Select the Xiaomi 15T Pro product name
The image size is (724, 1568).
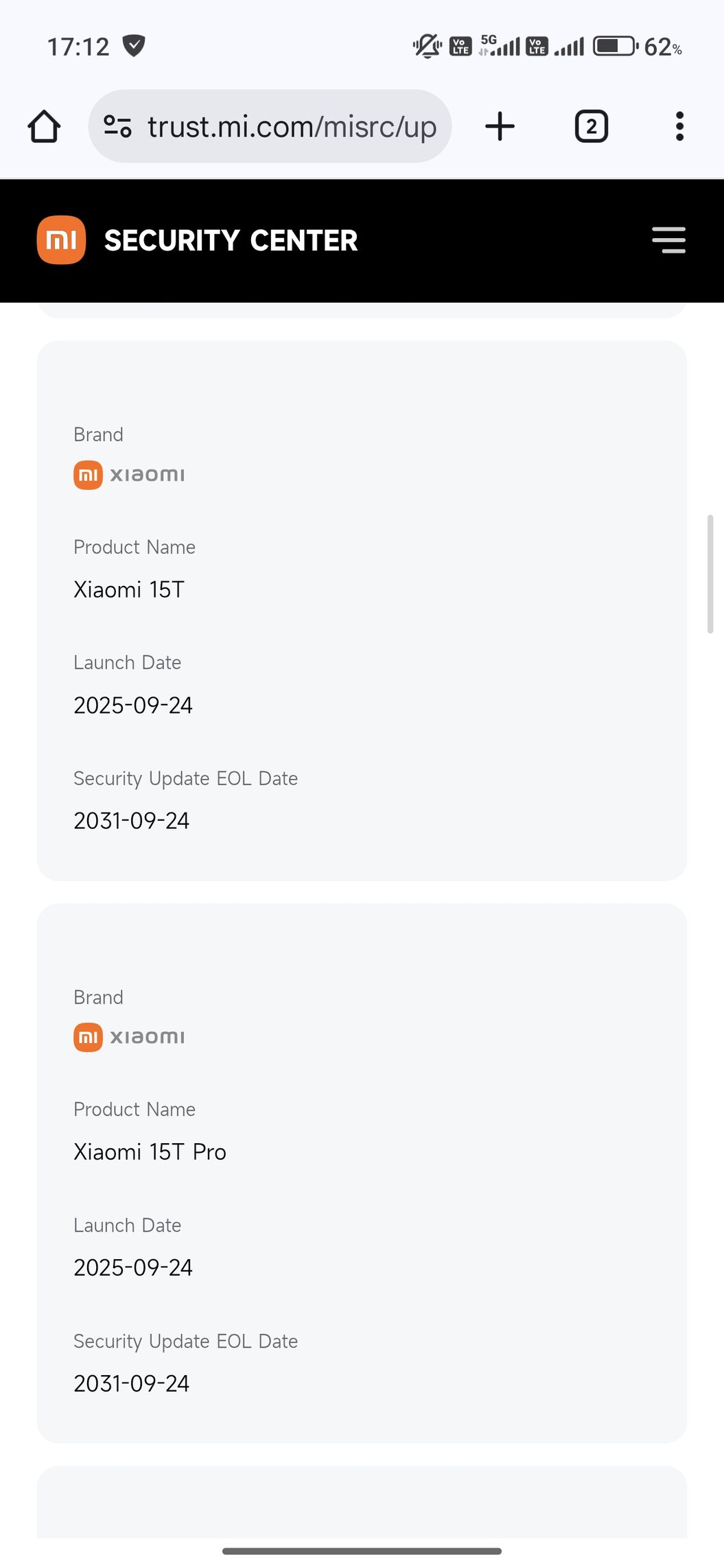click(150, 1151)
